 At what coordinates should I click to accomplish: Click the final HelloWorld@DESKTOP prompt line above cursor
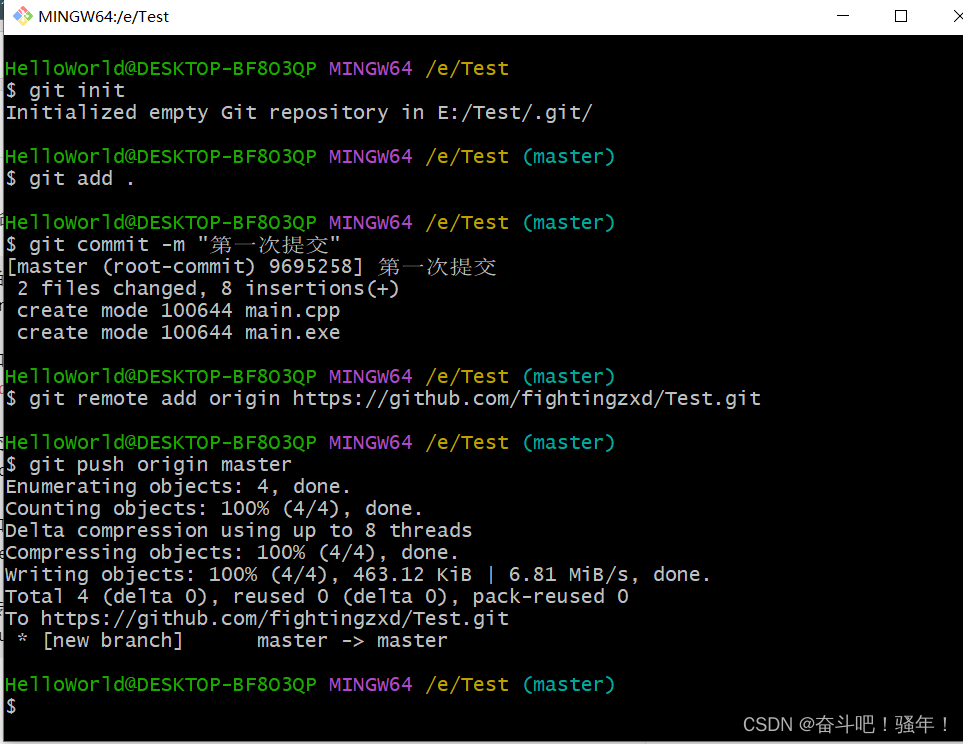pos(310,684)
